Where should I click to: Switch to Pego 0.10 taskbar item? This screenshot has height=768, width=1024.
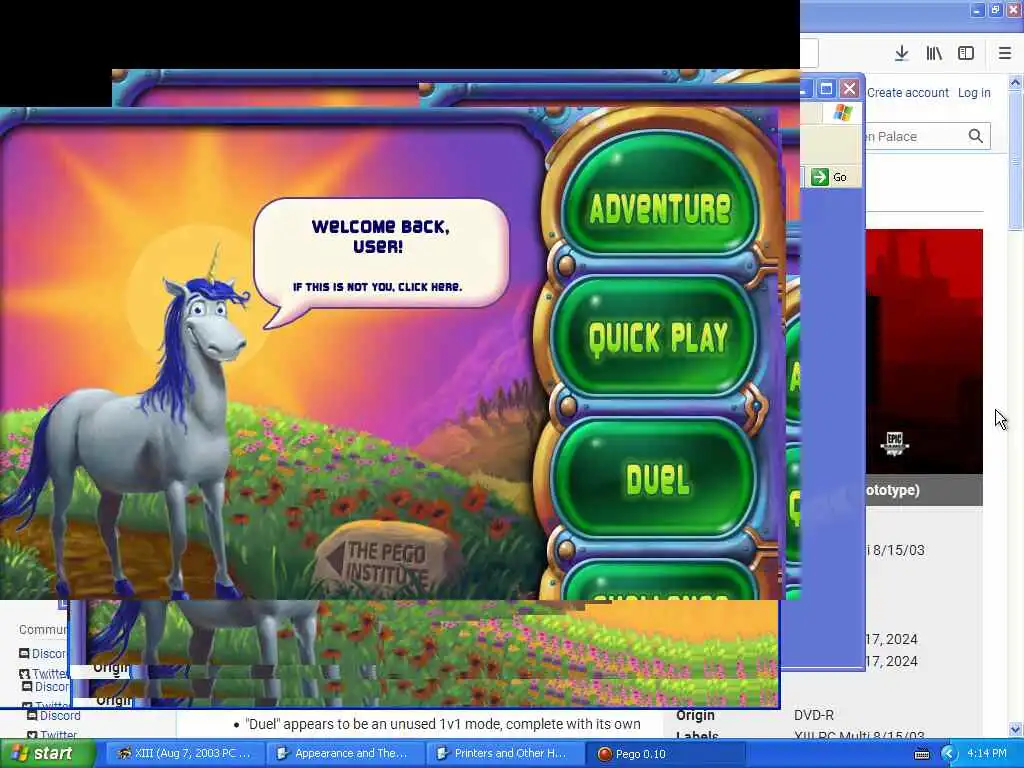tap(663, 754)
